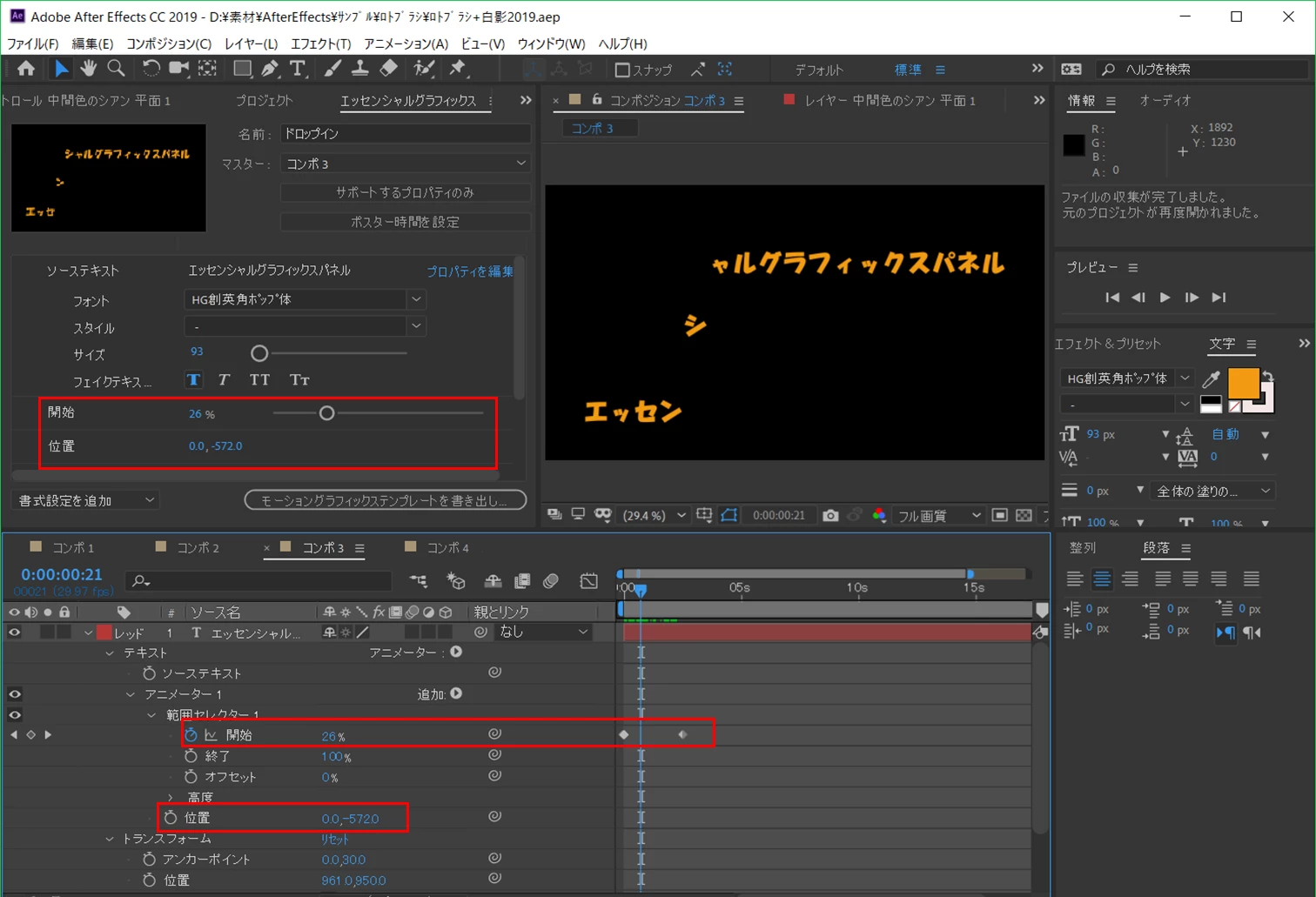Open フル画質 resolution dropdown

coord(939,516)
